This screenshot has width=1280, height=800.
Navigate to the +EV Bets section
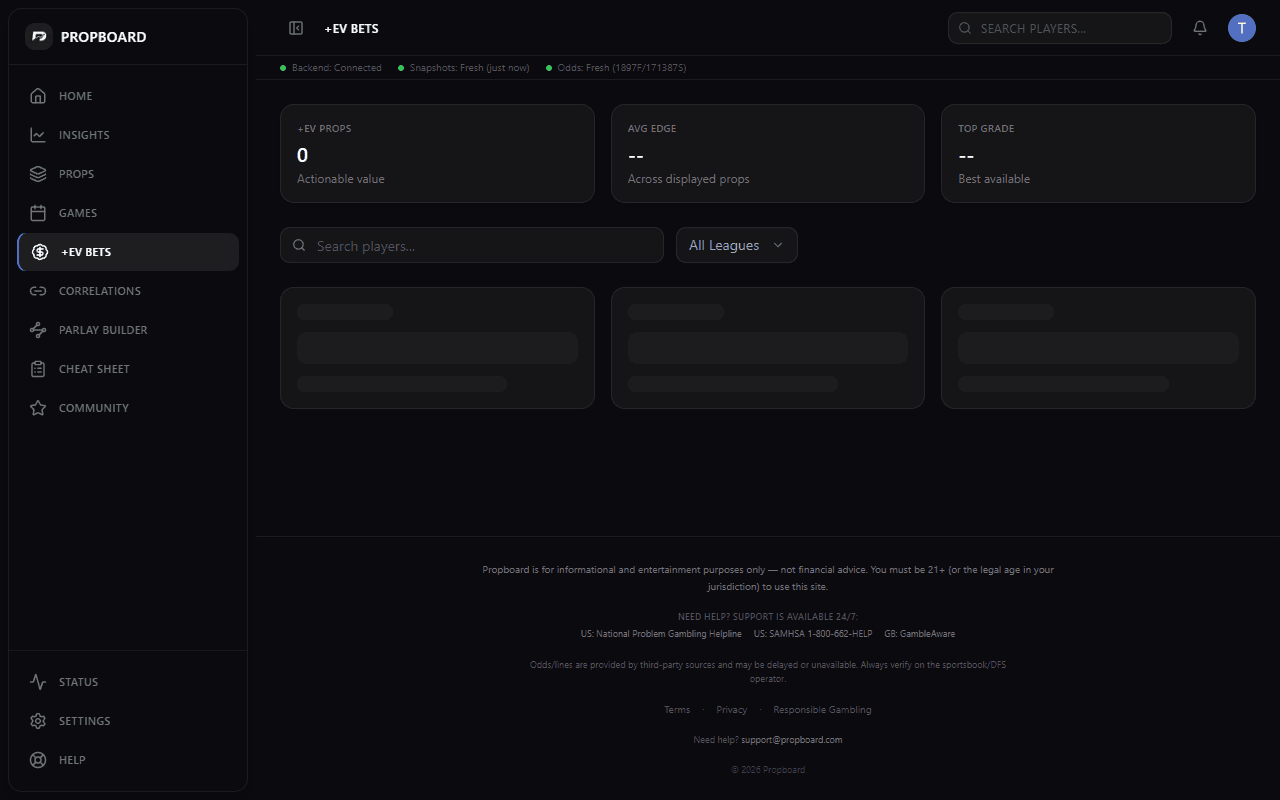127,251
